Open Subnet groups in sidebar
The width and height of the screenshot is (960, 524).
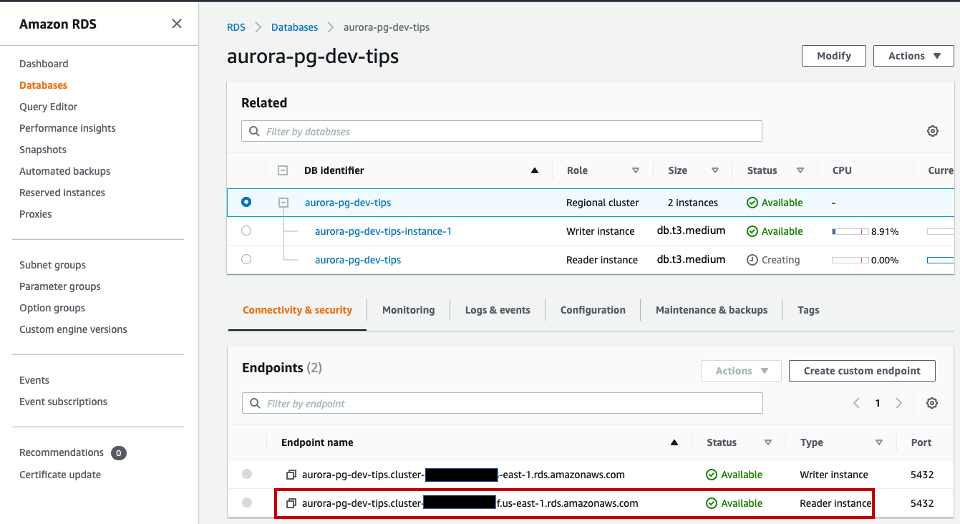[52, 265]
